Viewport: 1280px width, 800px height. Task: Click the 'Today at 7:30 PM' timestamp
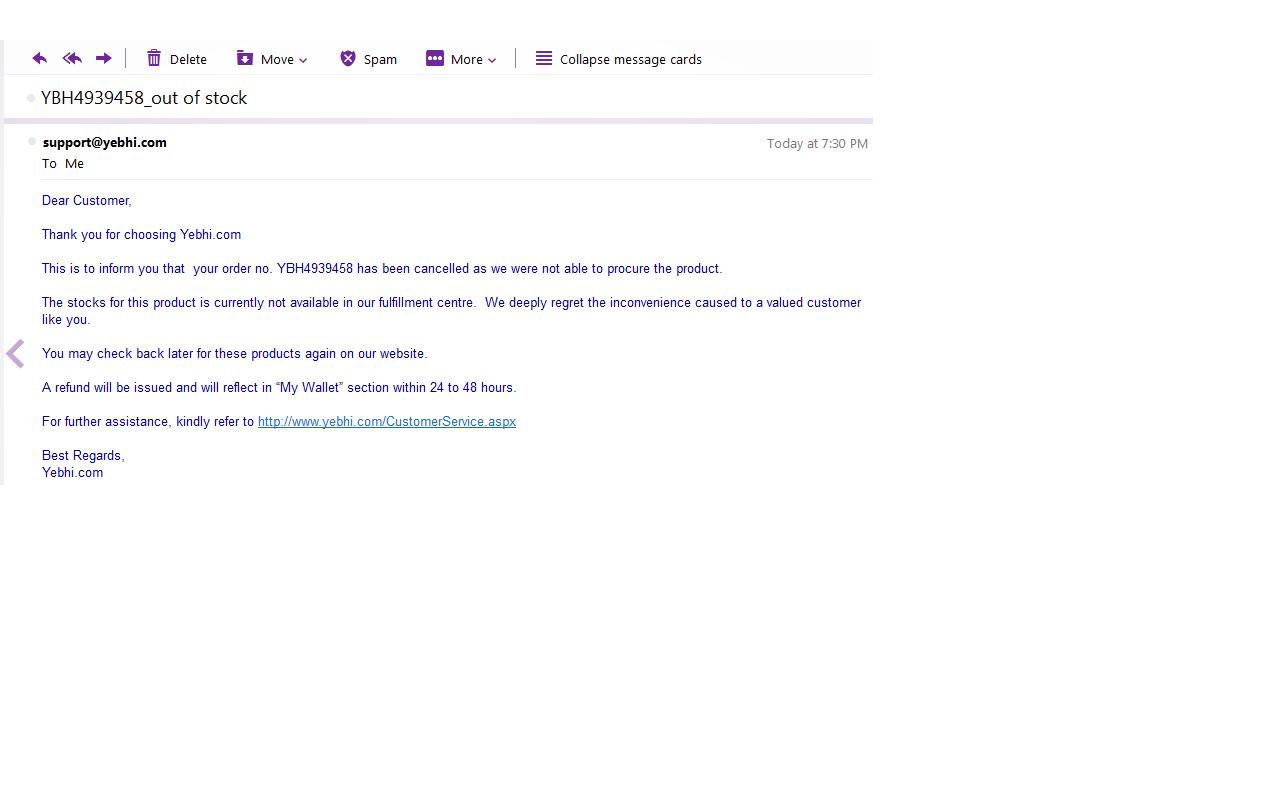click(816, 144)
